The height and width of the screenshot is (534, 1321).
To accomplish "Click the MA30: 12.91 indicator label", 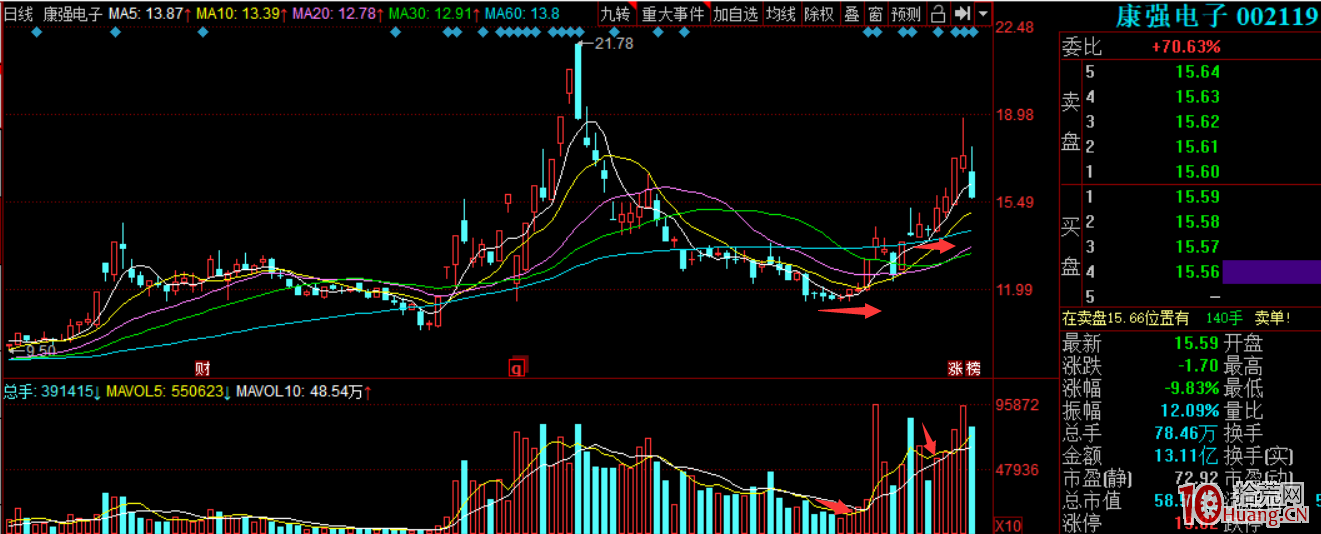I will pos(435,15).
